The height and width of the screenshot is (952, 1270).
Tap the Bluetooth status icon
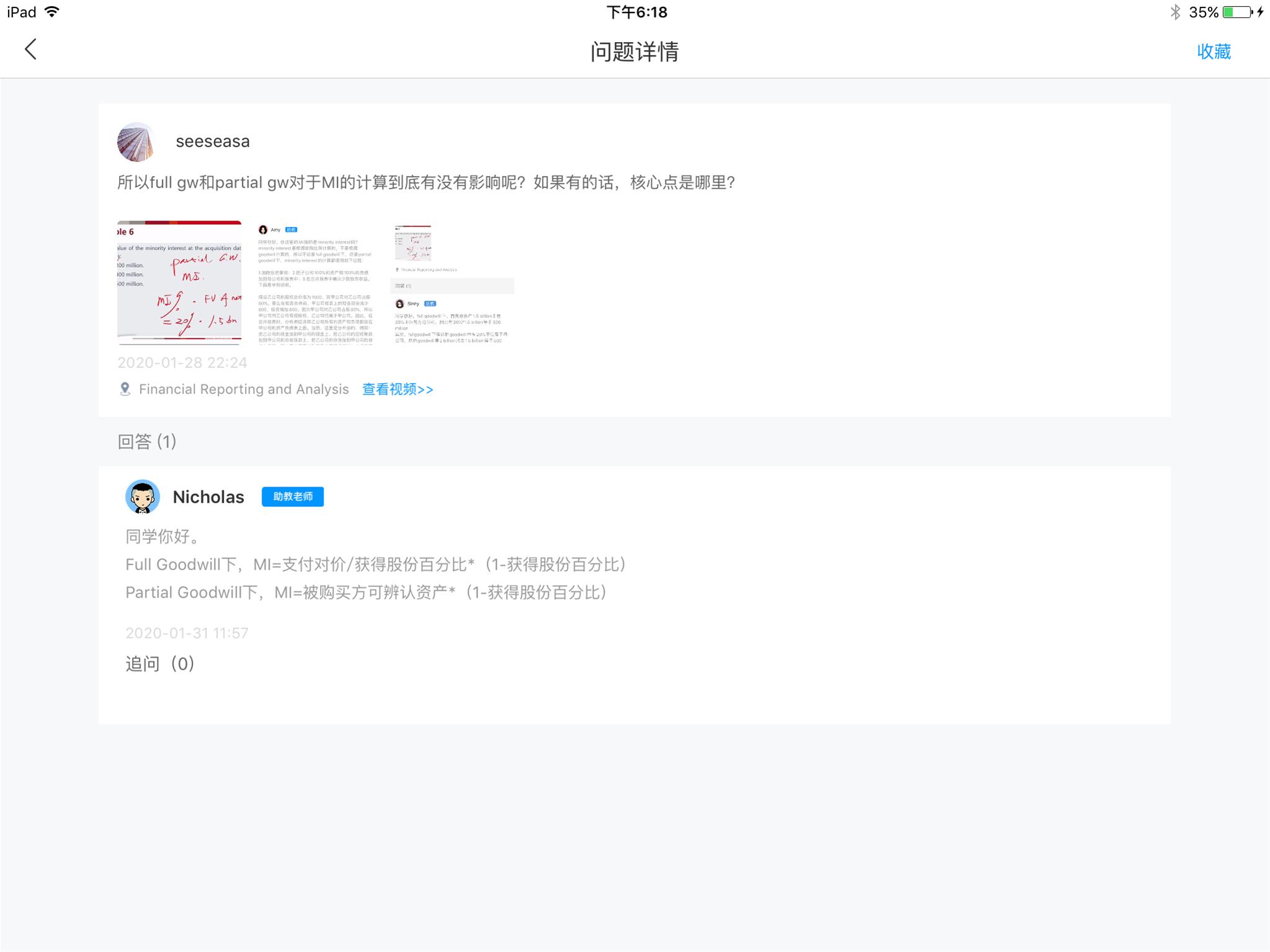click(1175, 12)
